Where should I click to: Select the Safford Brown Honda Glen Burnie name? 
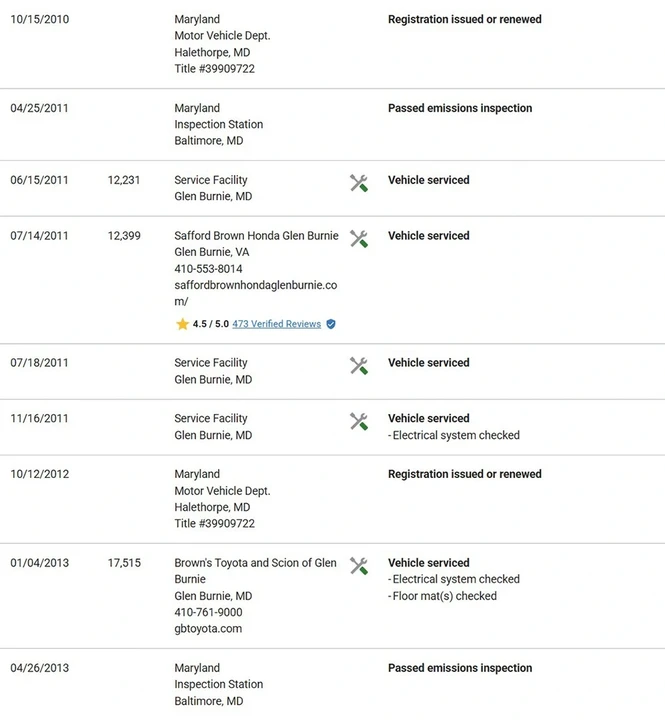[256, 236]
